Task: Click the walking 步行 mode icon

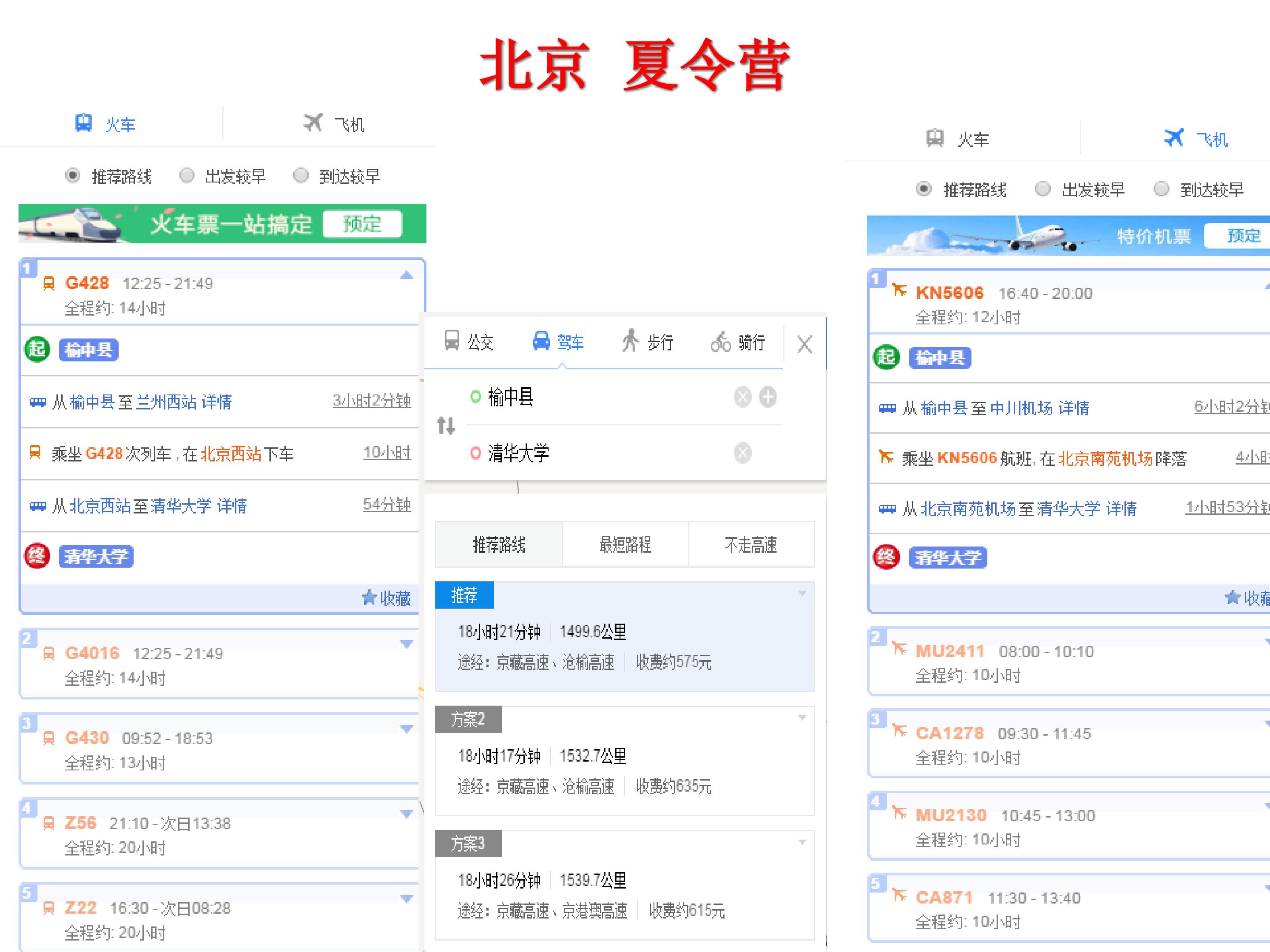Action: coord(631,340)
